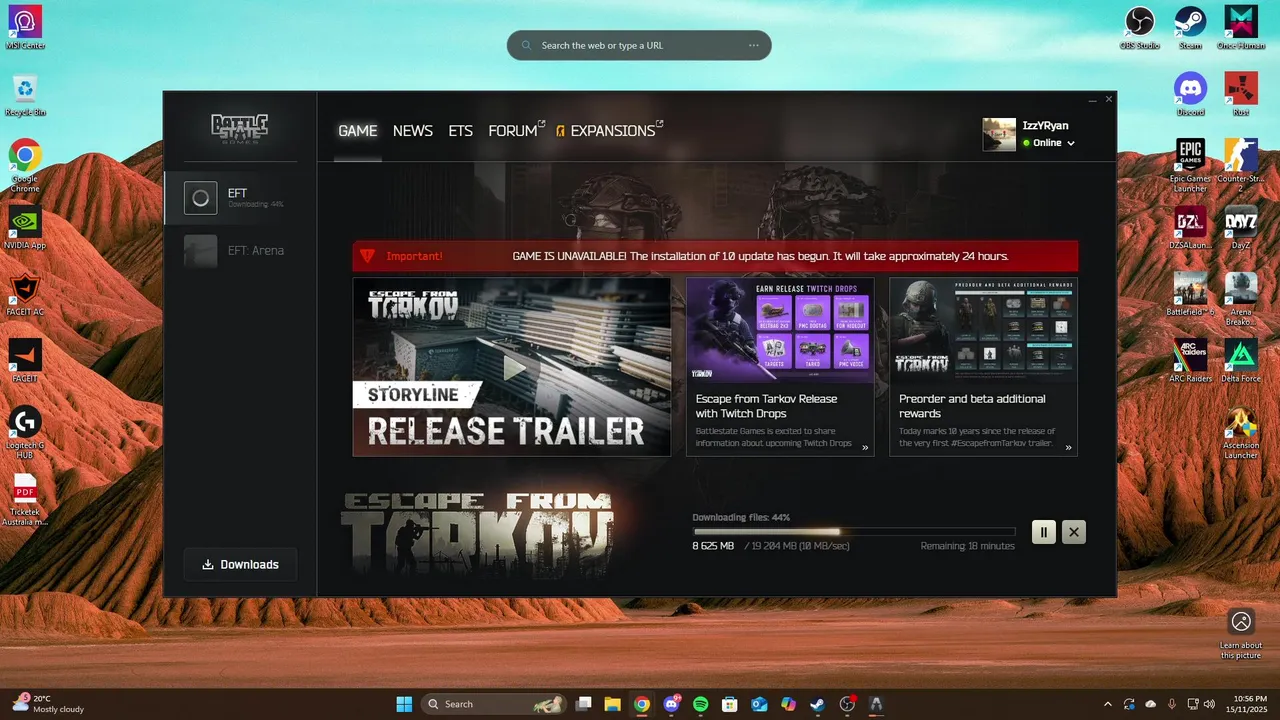Open the Downloads panel in launcher
The image size is (1280, 720).
tap(240, 564)
